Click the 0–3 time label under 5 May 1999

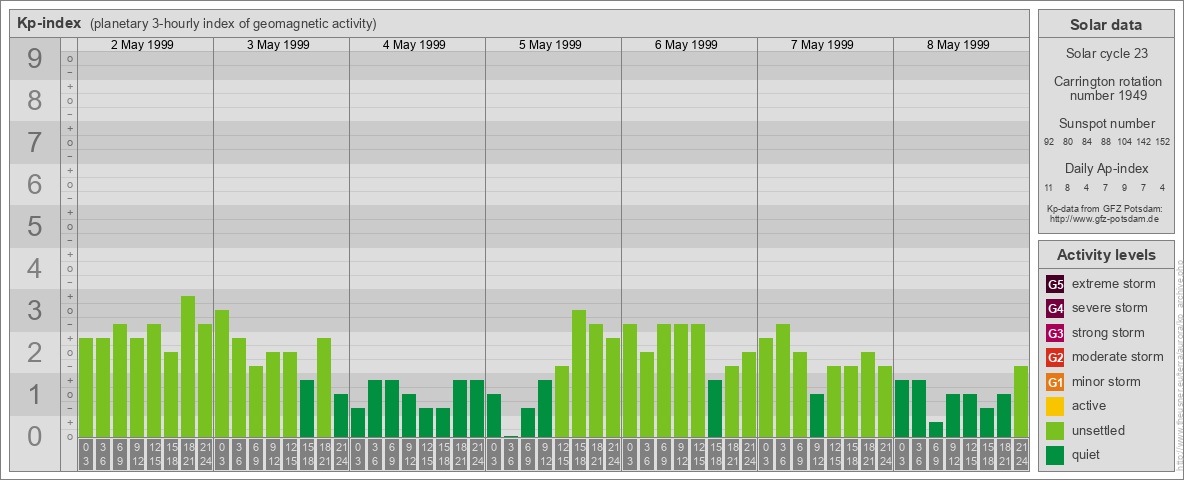(494, 455)
